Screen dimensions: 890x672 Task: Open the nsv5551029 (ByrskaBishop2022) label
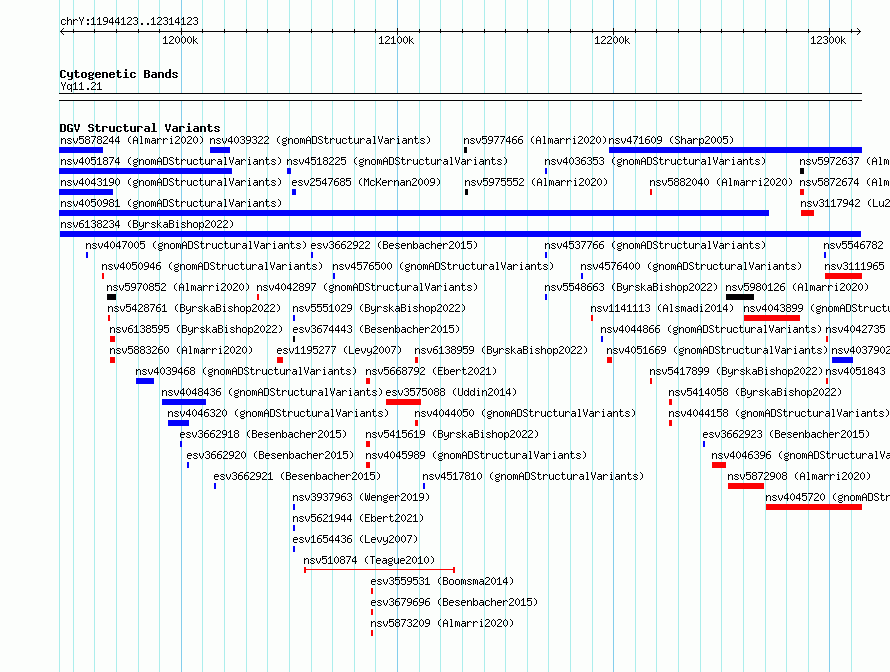click(x=379, y=308)
